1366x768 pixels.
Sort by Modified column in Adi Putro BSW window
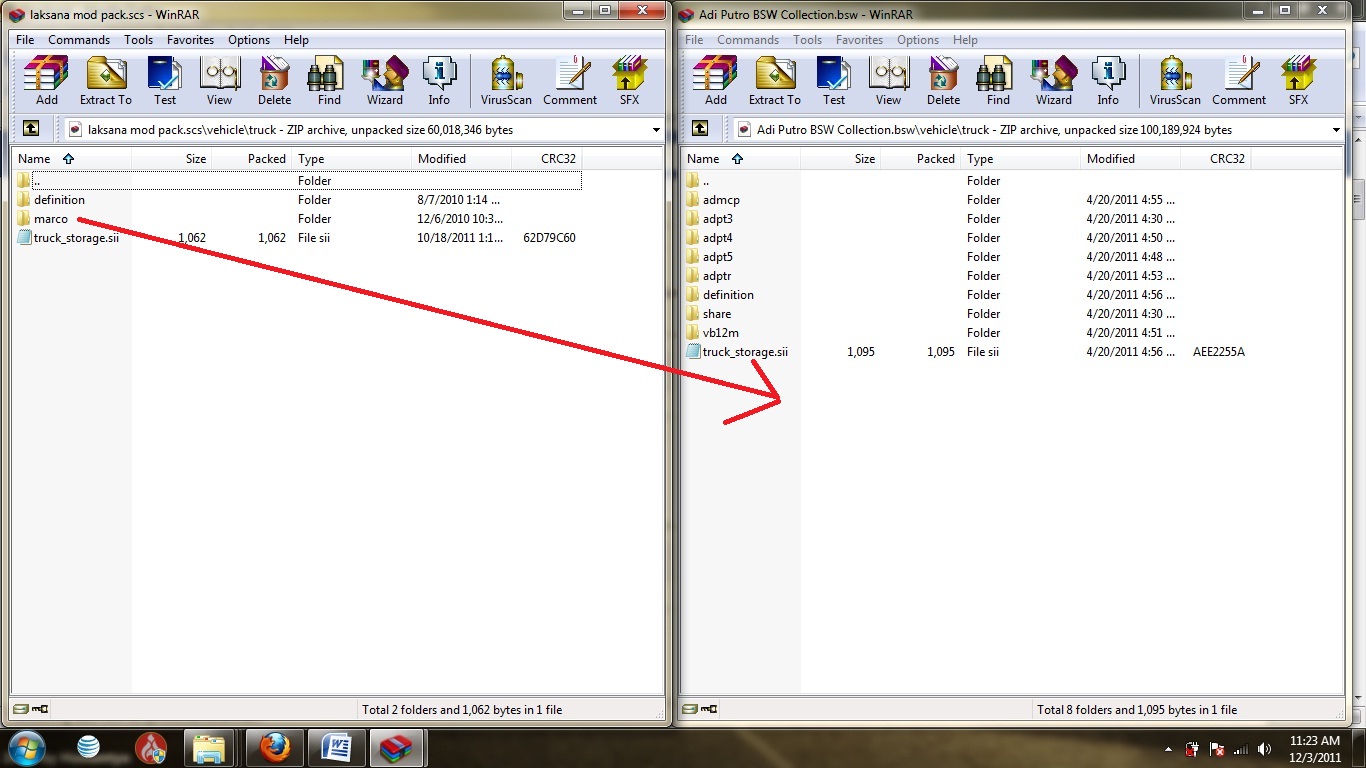click(1131, 159)
